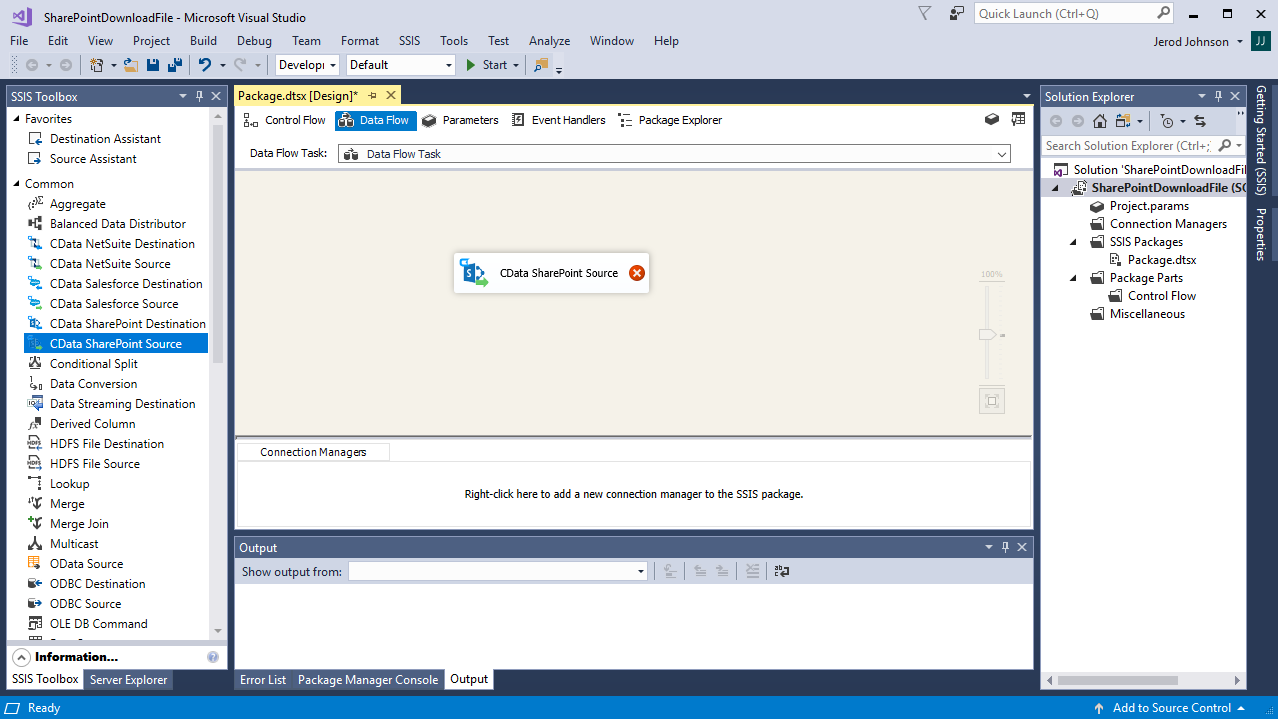Image resolution: width=1278 pixels, height=719 pixels.
Task: Click the Search Solution Explorer input field
Action: [x=1134, y=146]
